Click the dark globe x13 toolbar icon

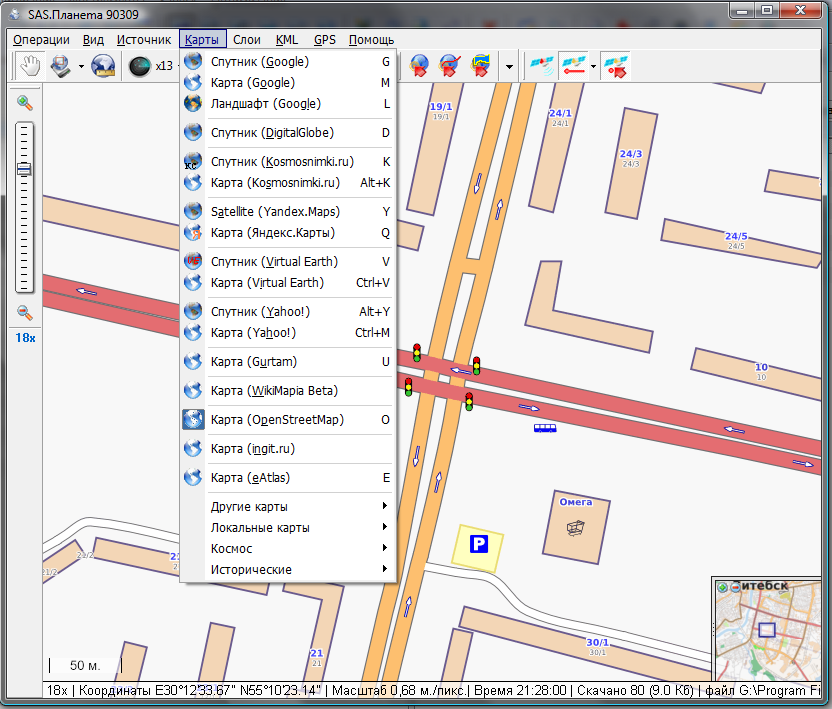(x=140, y=66)
